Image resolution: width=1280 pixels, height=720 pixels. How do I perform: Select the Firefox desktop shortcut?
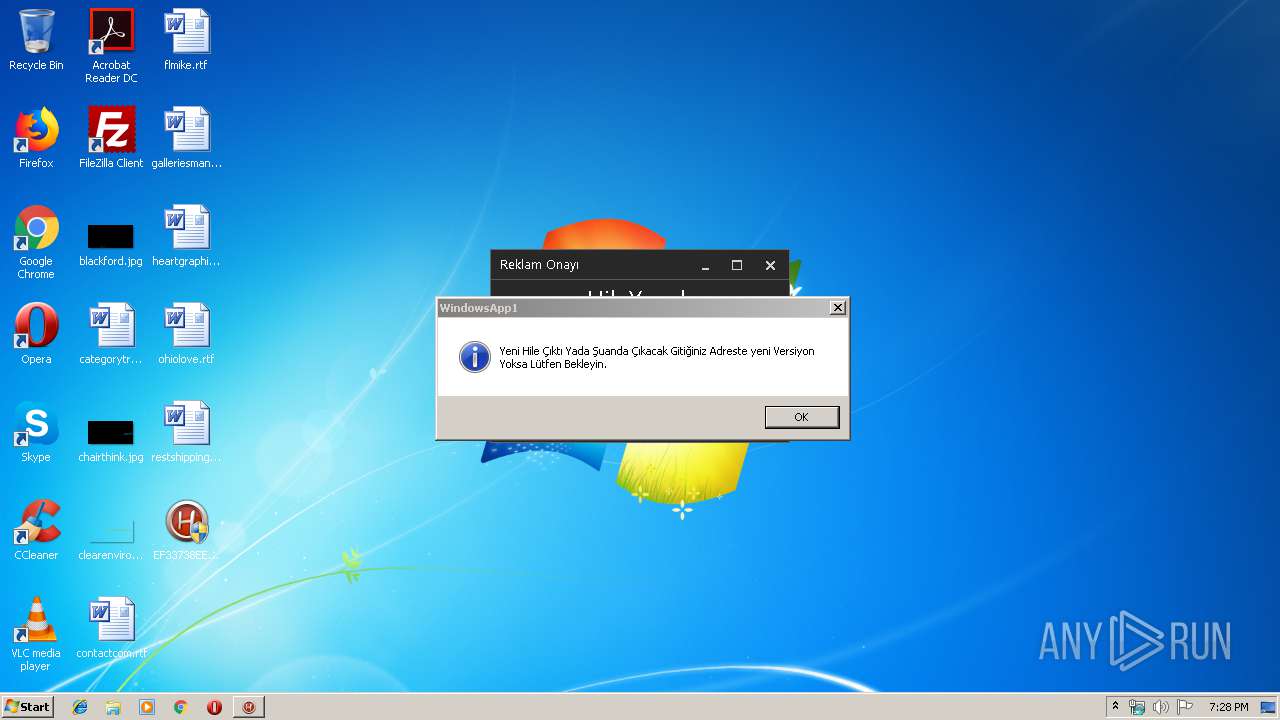coord(36,138)
